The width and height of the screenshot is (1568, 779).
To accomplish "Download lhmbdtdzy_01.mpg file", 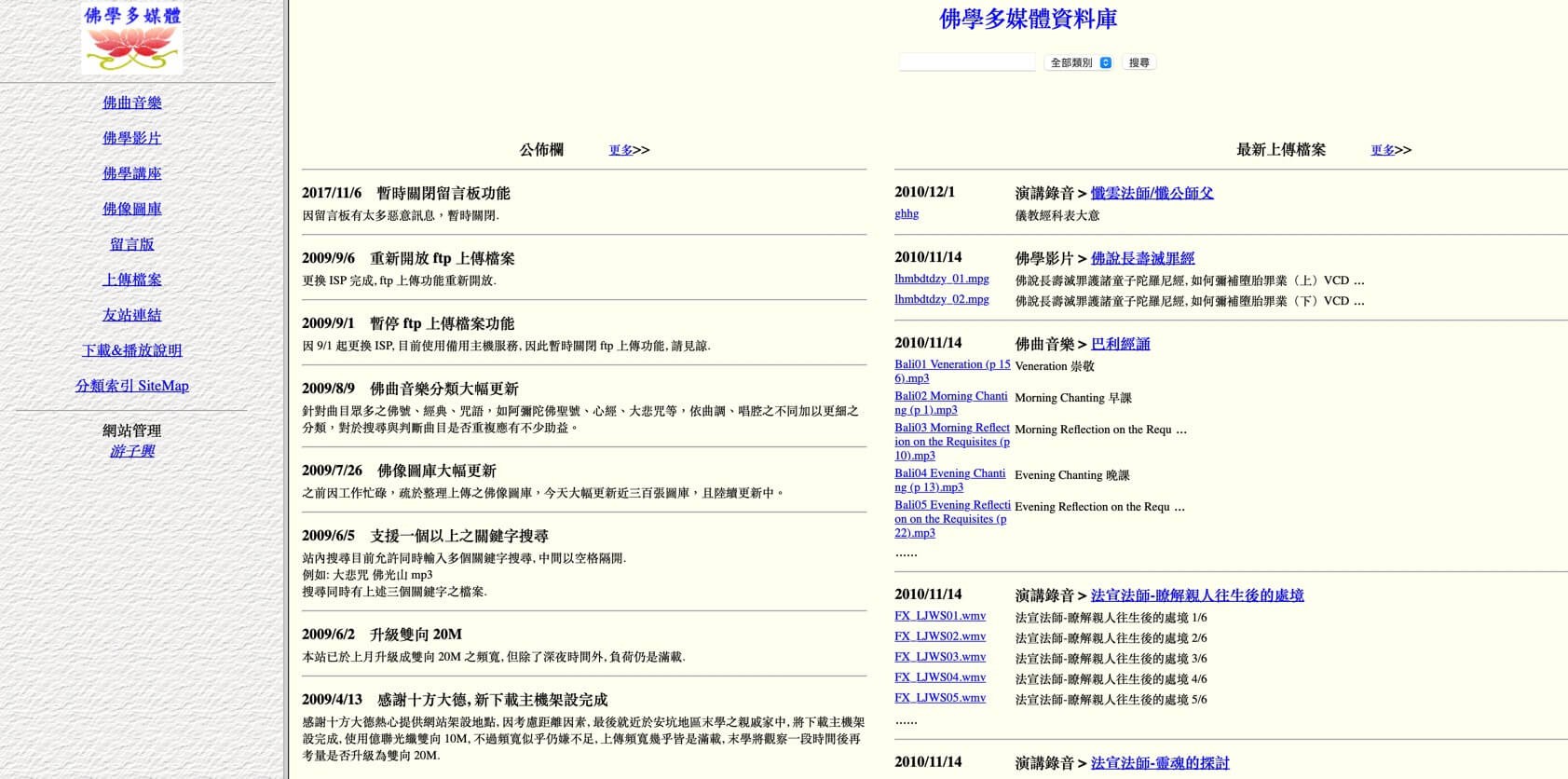I will (941, 279).
